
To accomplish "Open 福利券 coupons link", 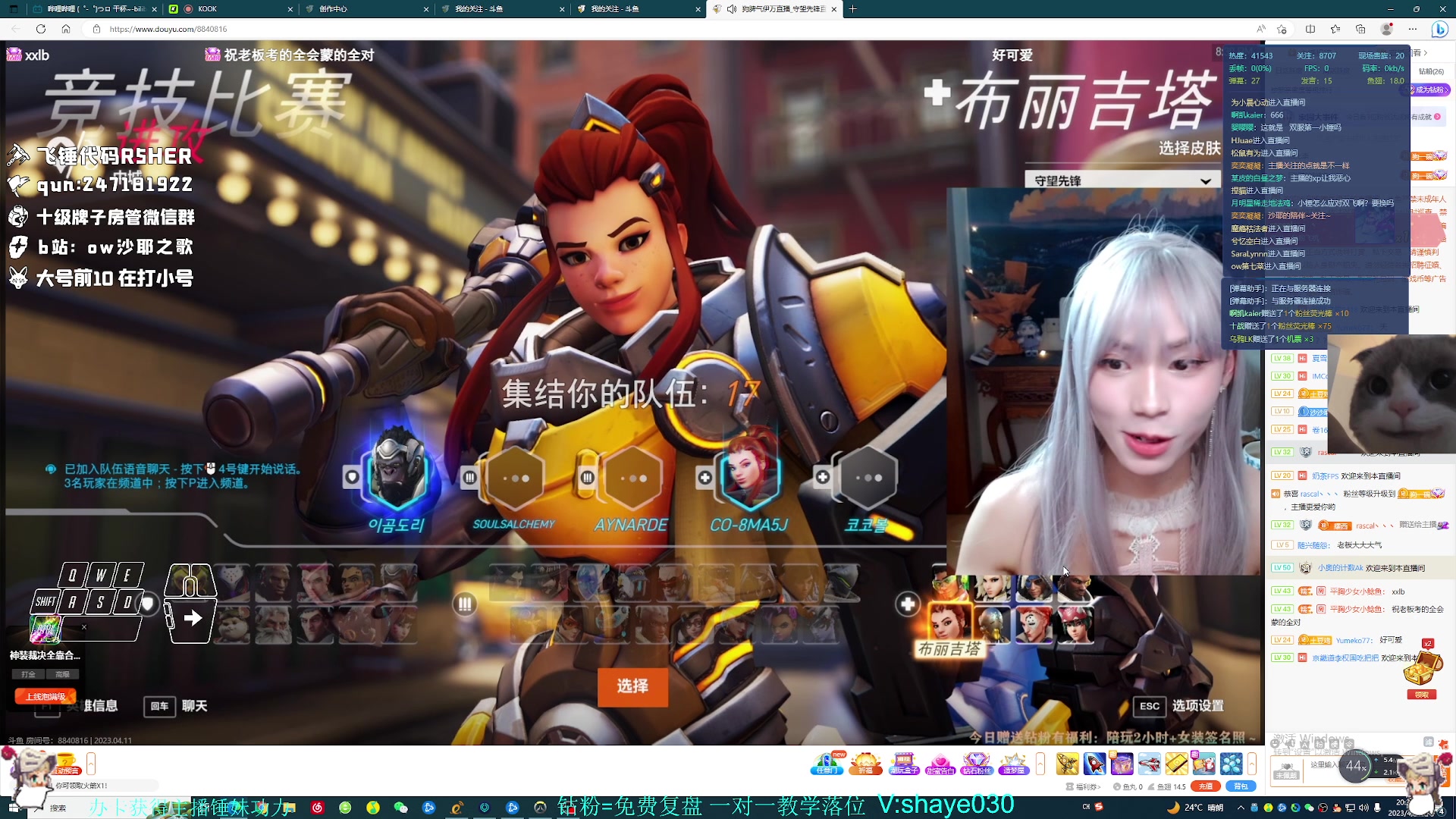I will click(x=1083, y=786).
